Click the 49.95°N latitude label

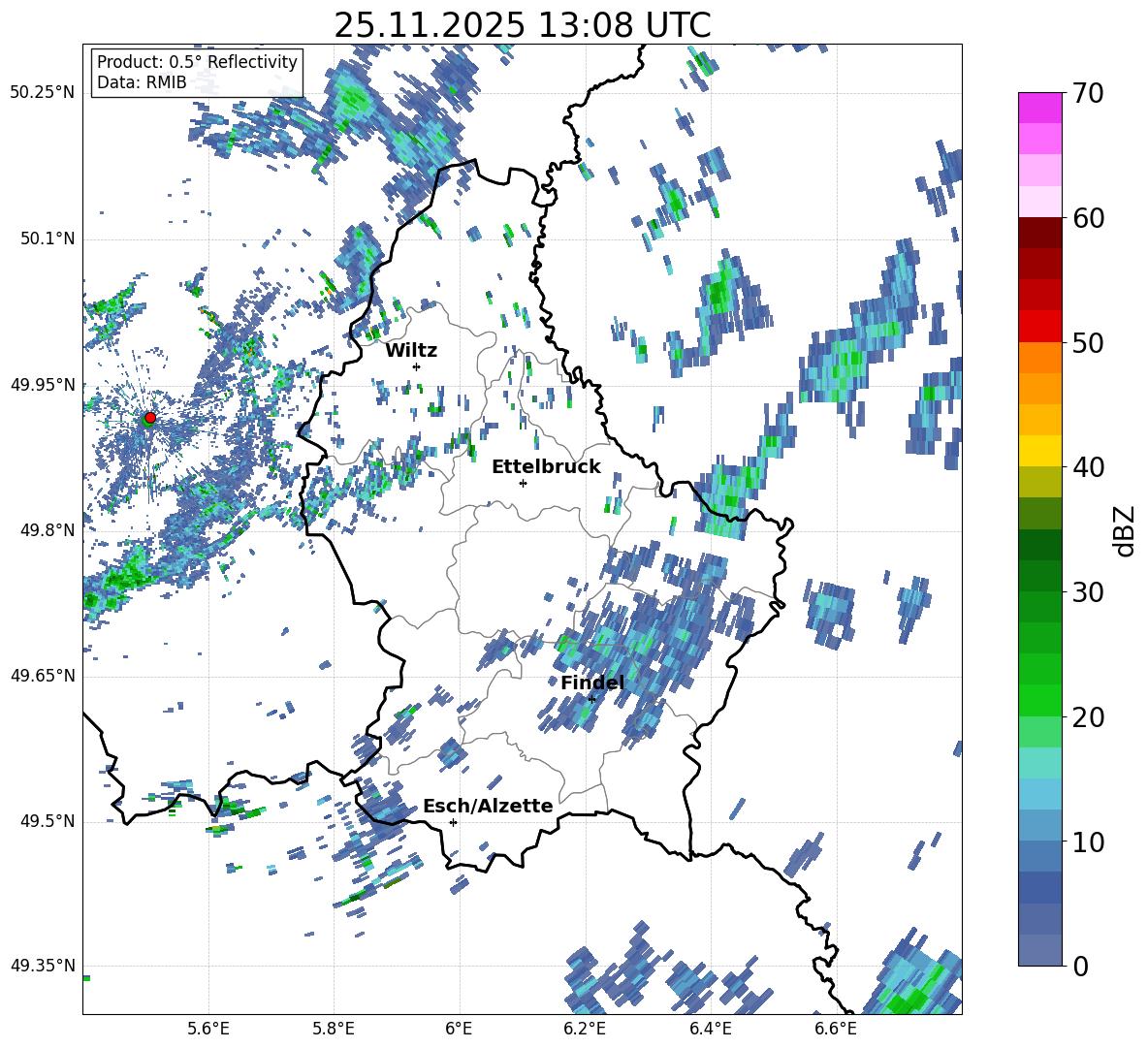pos(43,384)
